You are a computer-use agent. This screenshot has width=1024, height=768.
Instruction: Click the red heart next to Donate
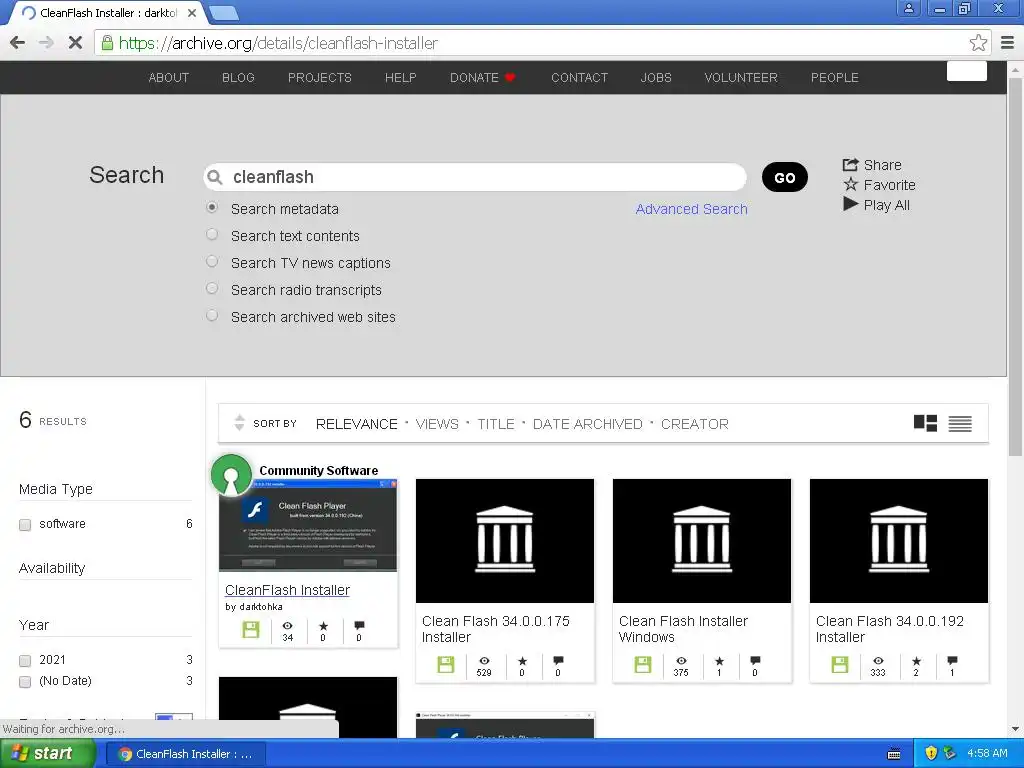click(x=510, y=78)
